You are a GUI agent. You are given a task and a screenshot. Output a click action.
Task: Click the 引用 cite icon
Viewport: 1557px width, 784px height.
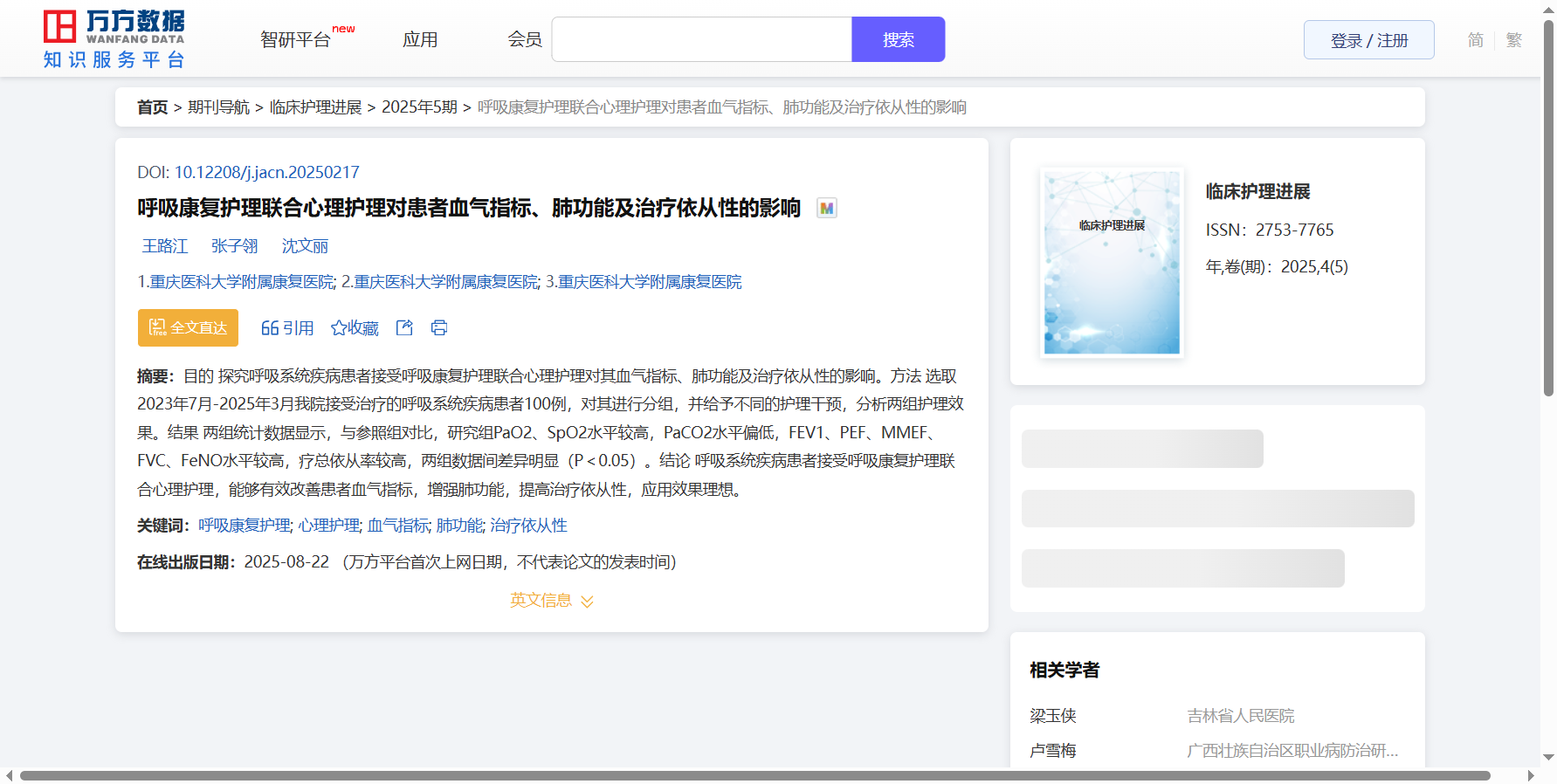pos(287,328)
